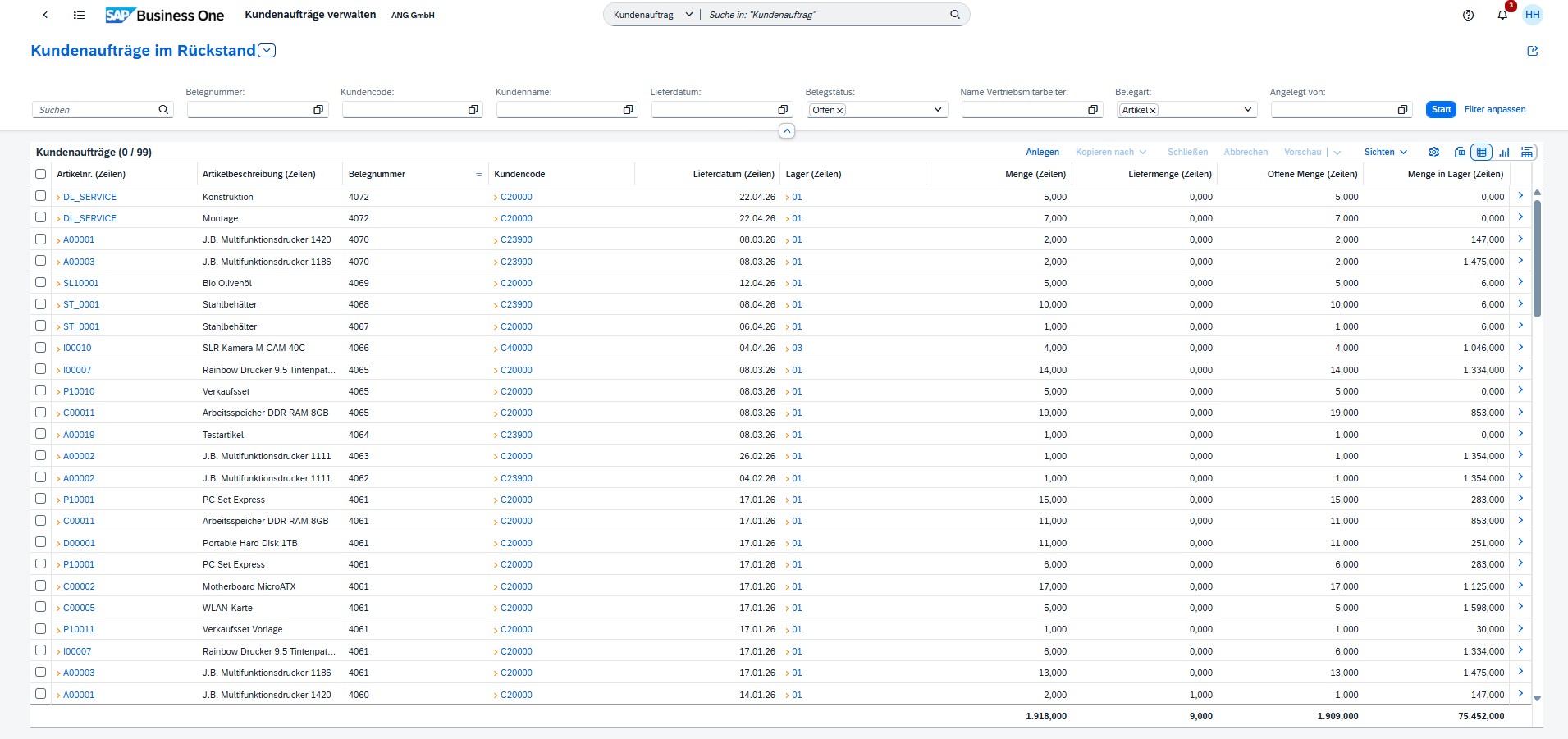Screen dimensions: 1568x739
Task: Open the Belegnummer column sort/filter icon
Action: (479, 174)
